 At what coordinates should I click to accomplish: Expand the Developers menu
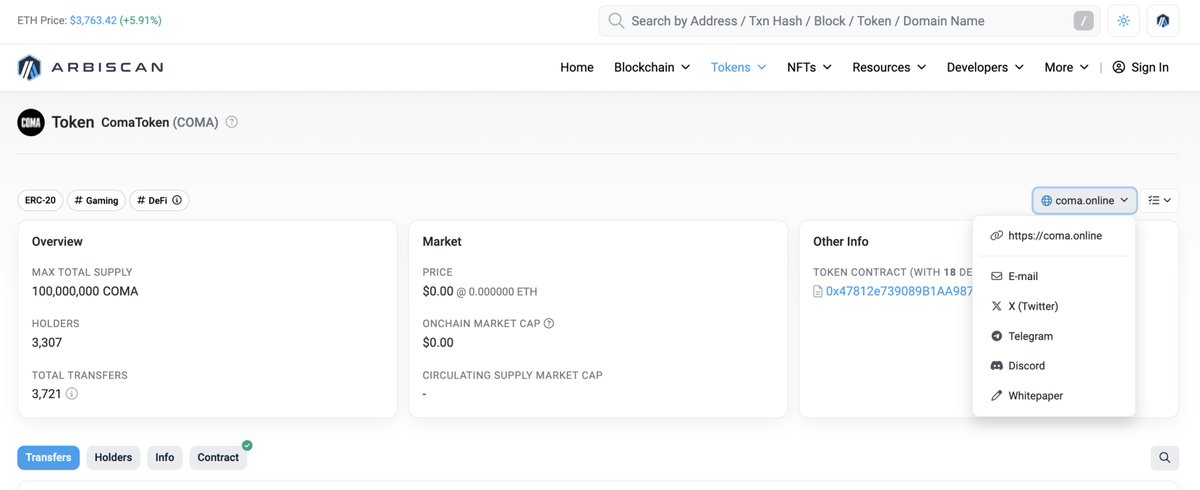point(985,67)
